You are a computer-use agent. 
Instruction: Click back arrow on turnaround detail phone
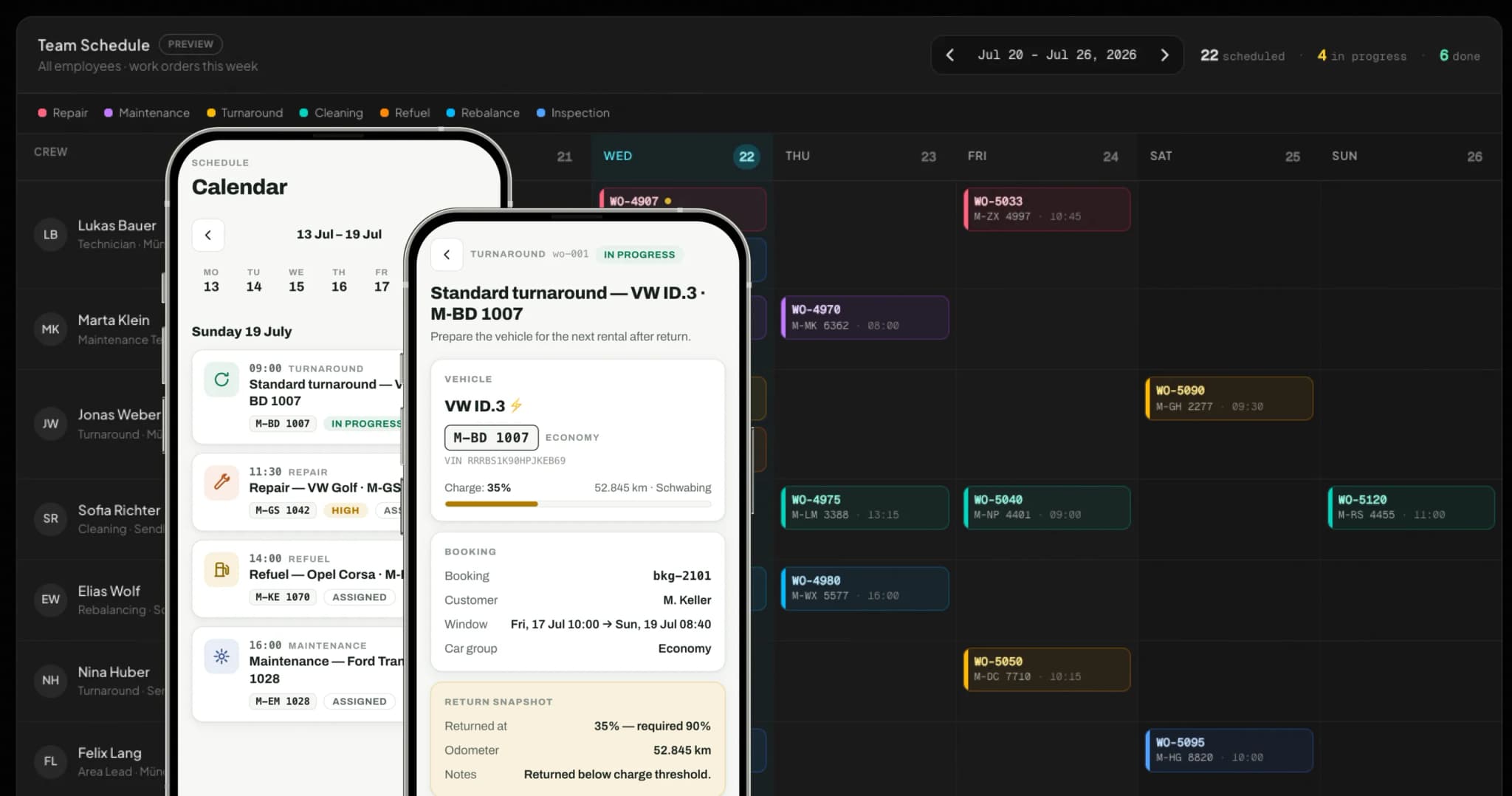[447, 254]
